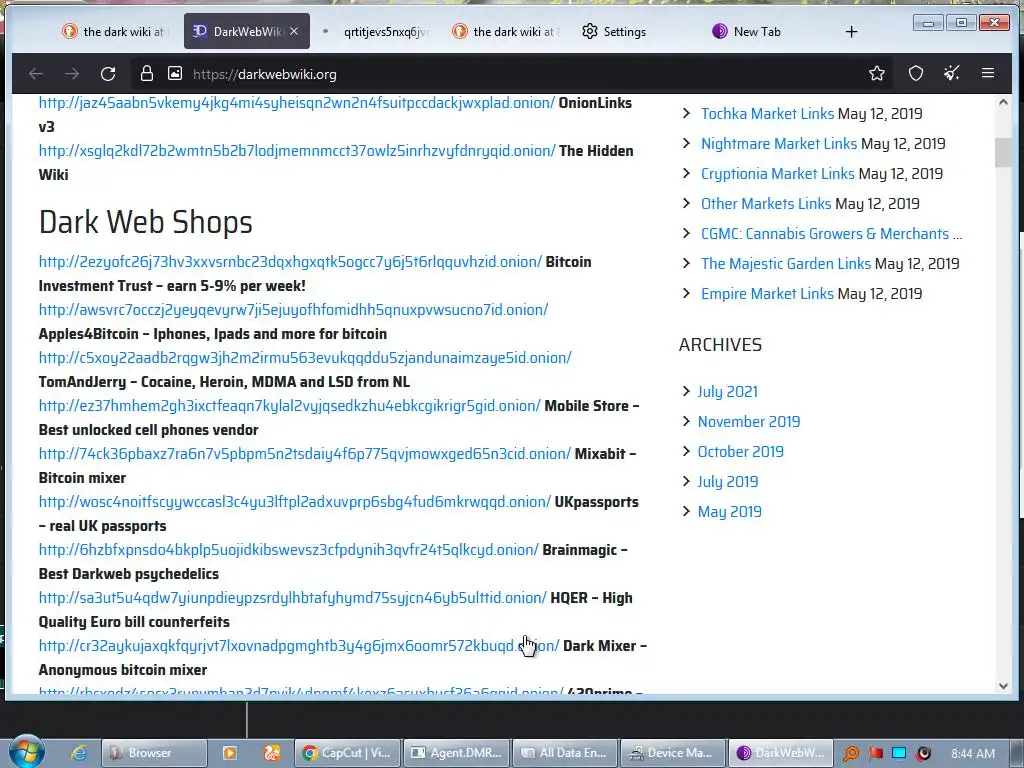Click chevron beside October 2019
The width and height of the screenshot is (1024, 768).
(x=686, y=451)
